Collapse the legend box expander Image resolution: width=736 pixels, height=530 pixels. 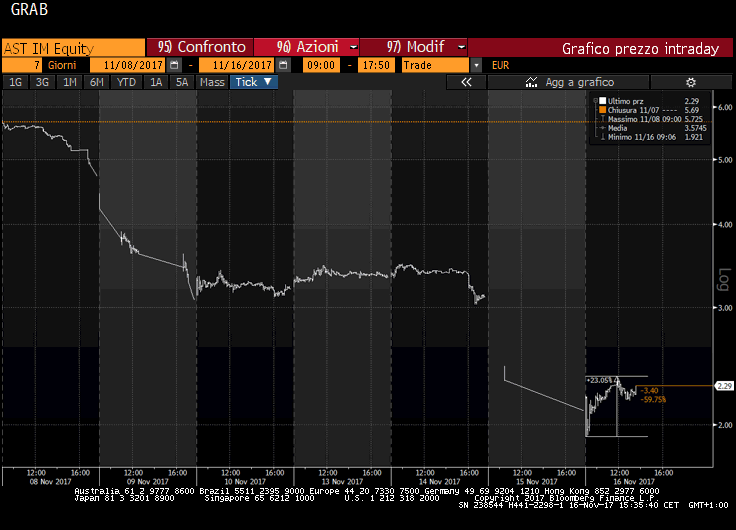[x=595, y=101]
